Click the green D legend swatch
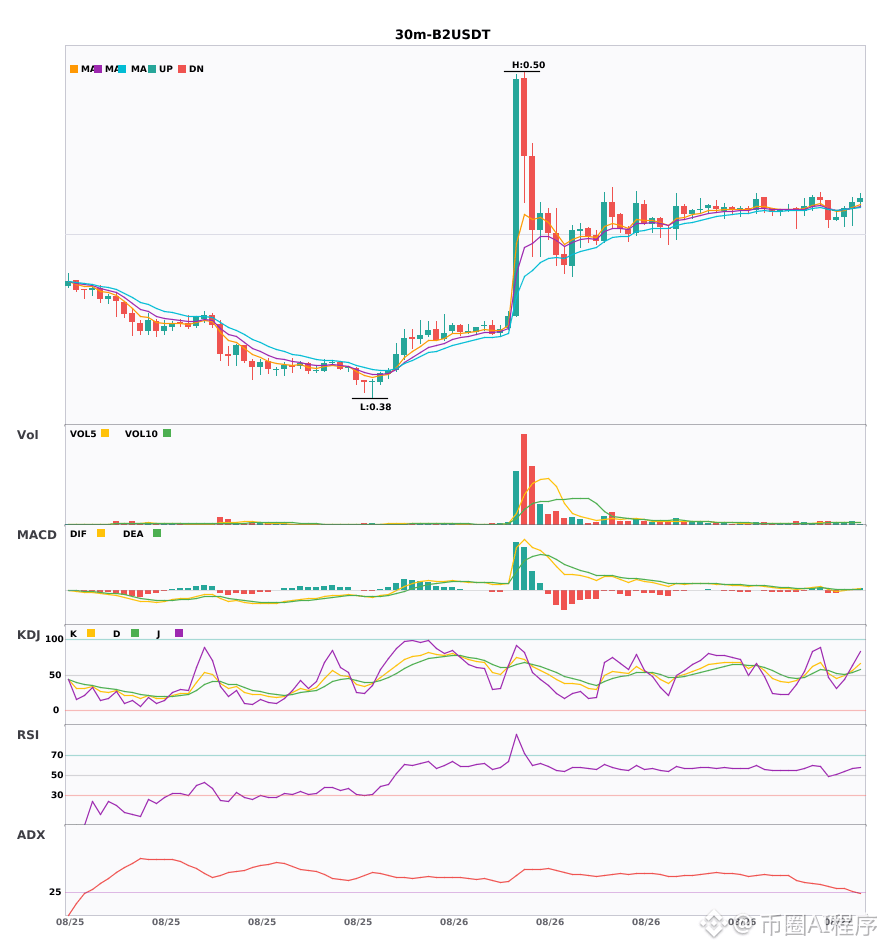885x950 pixels. point(135,633)
